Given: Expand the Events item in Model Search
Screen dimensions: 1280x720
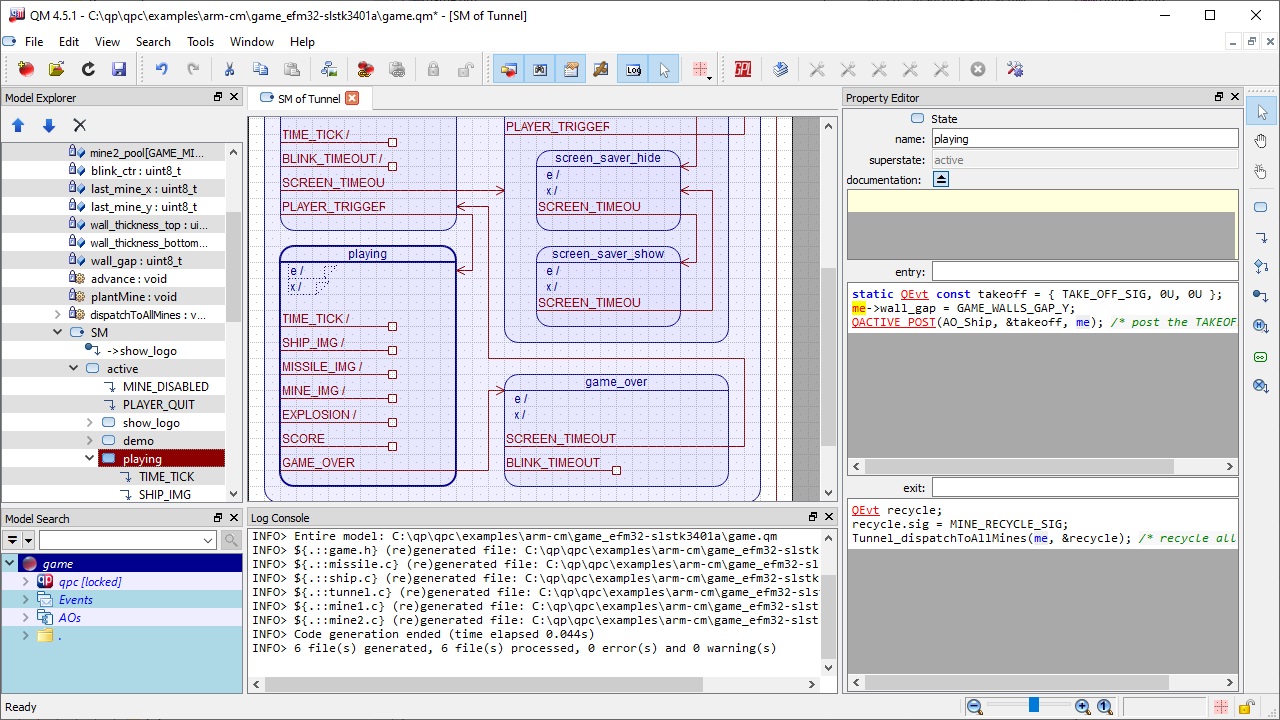Looking at the screenshot, I should click(x=26, y=600).
